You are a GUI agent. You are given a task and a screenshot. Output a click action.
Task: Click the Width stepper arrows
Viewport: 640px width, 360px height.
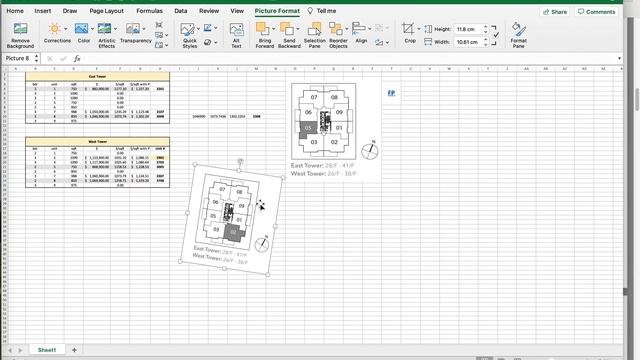pos(486,42)
